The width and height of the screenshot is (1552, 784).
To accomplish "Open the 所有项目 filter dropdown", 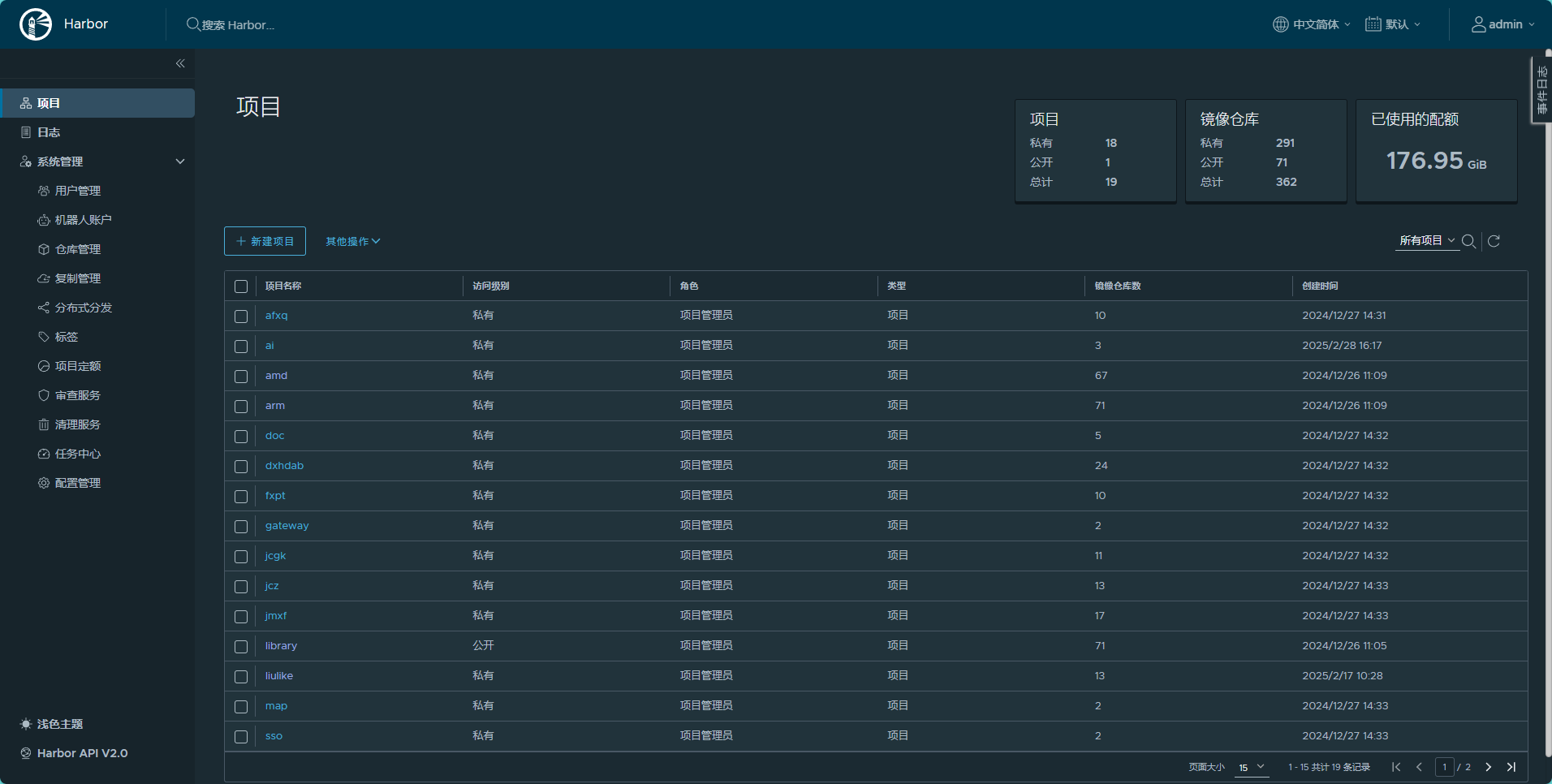I will click(x=1426, y=241).
